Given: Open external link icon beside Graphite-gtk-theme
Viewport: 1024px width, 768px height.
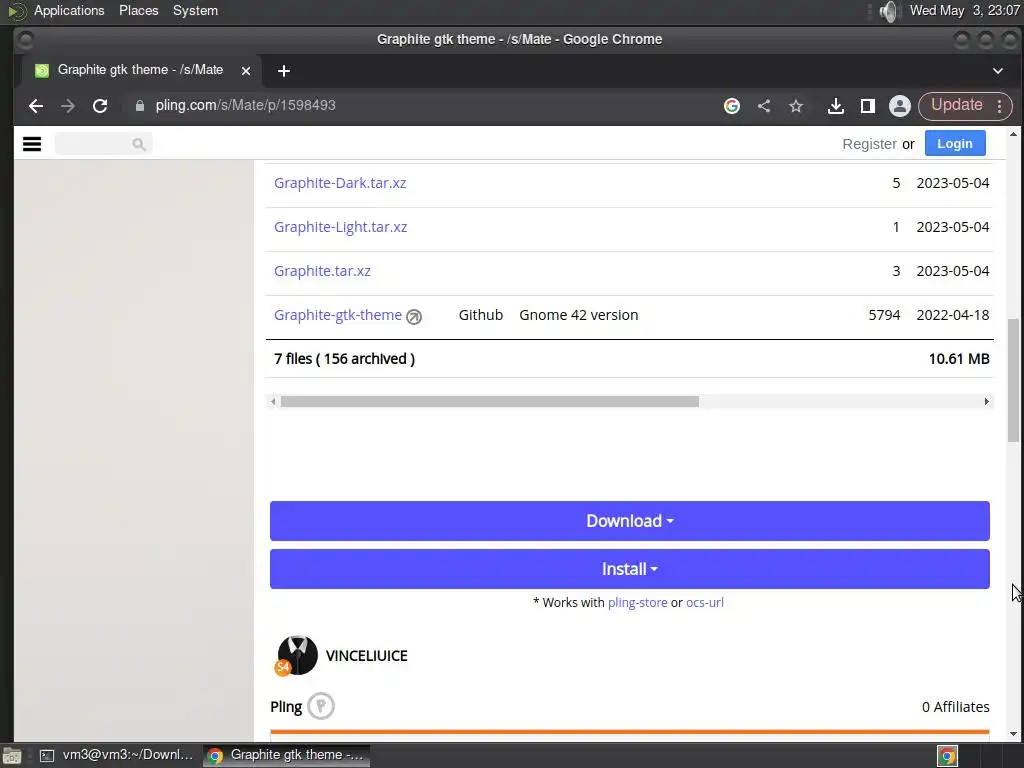Looking at the screenshot, I should coord(414,317).
